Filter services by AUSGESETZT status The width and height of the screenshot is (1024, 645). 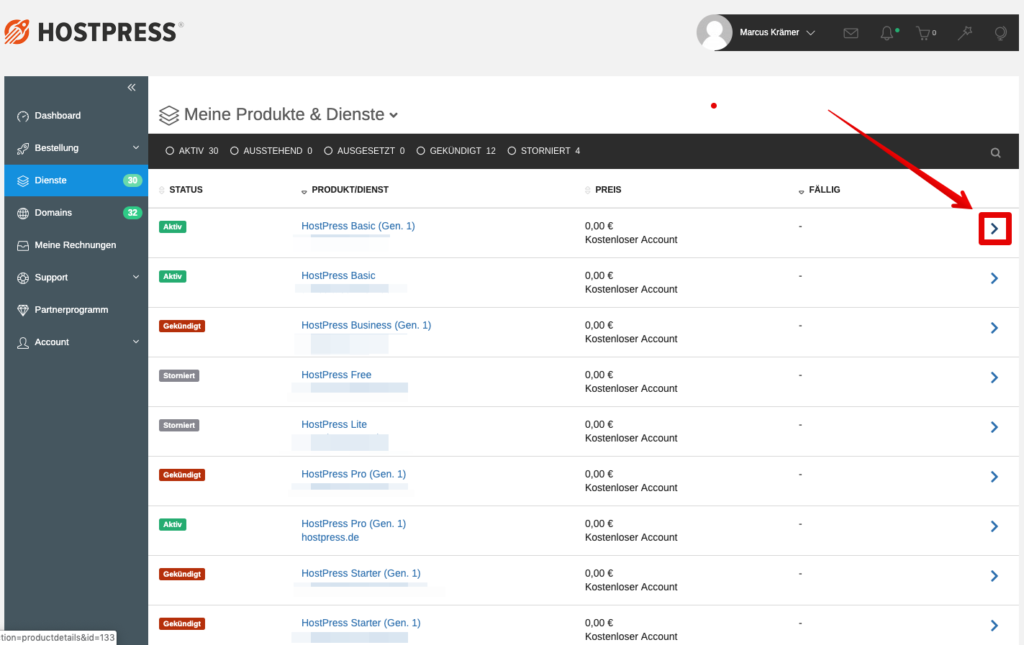[x=364, y=151]
